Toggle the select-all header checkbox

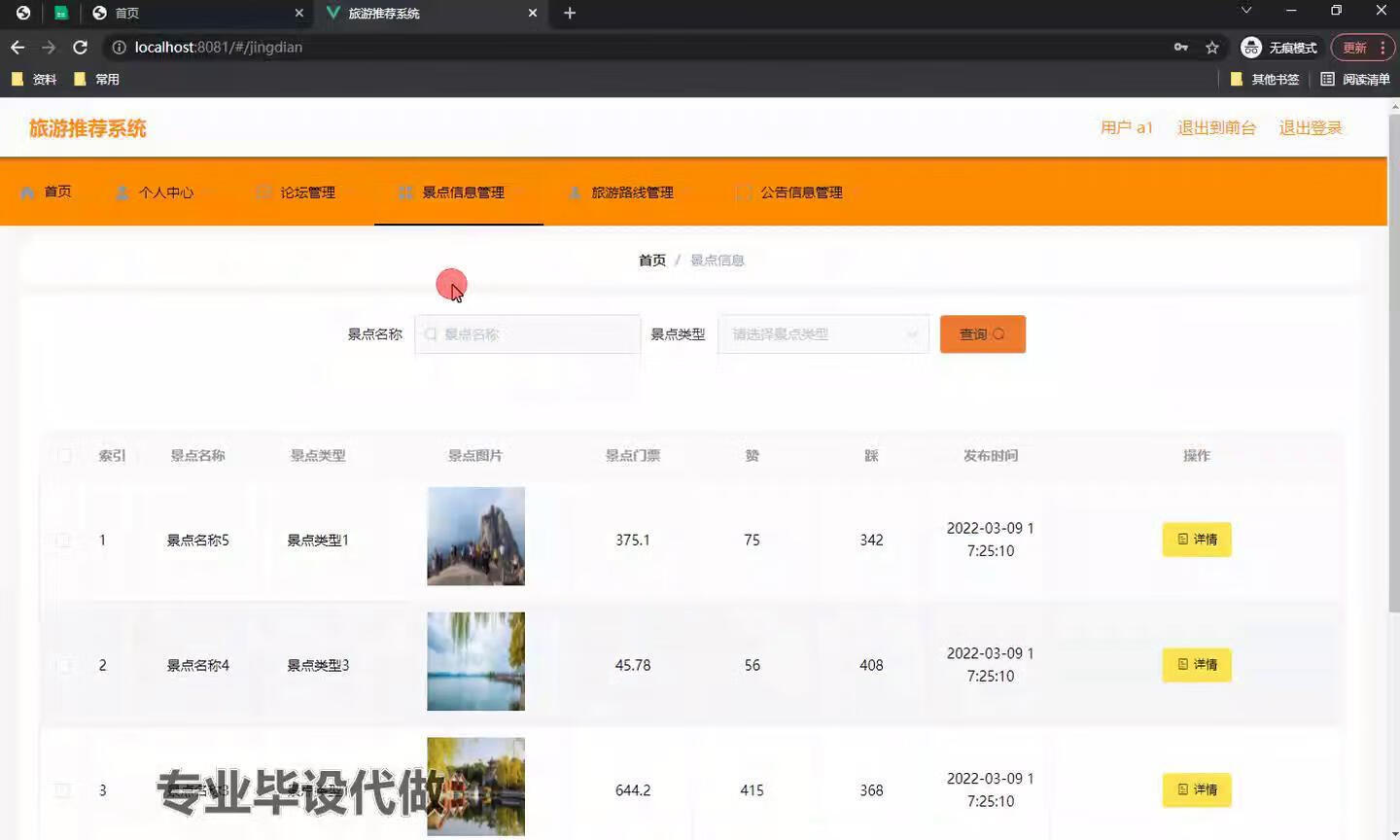click(64, 455)
